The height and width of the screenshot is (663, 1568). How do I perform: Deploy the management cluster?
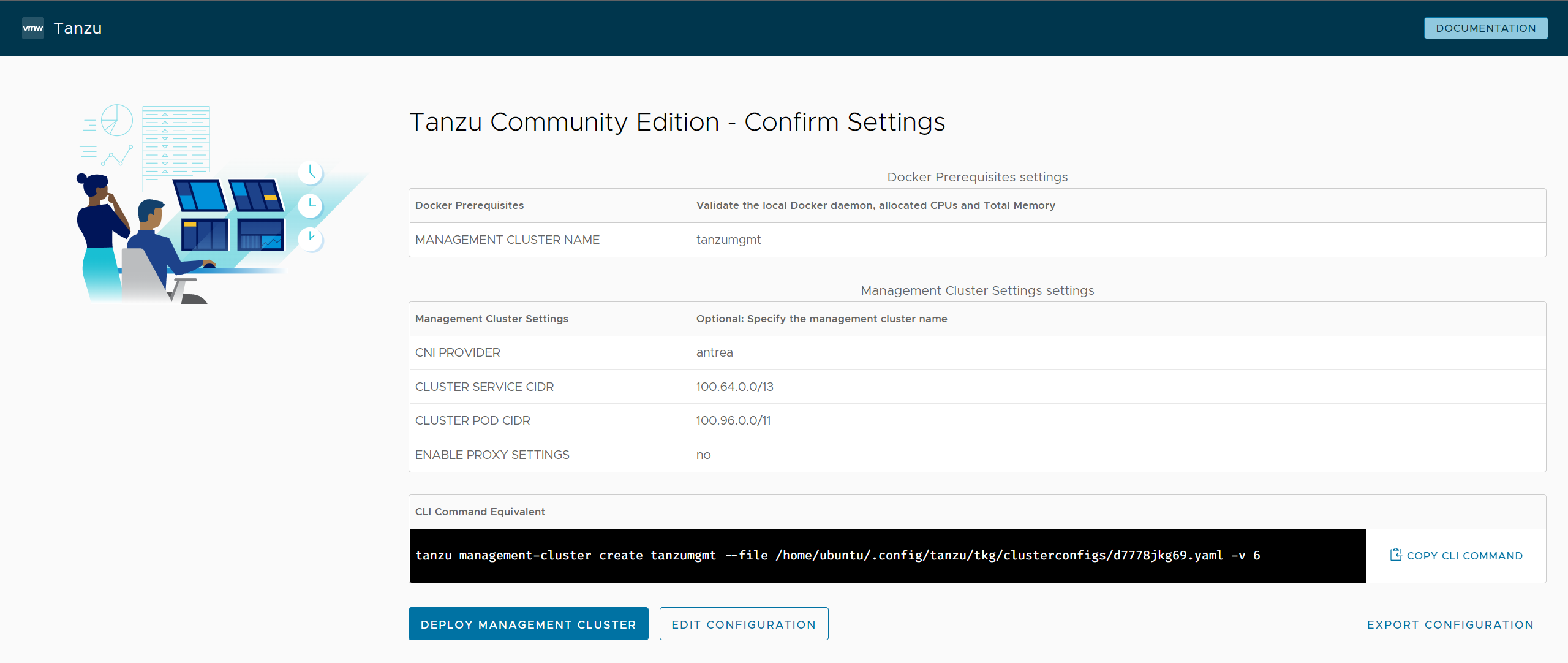528,624
